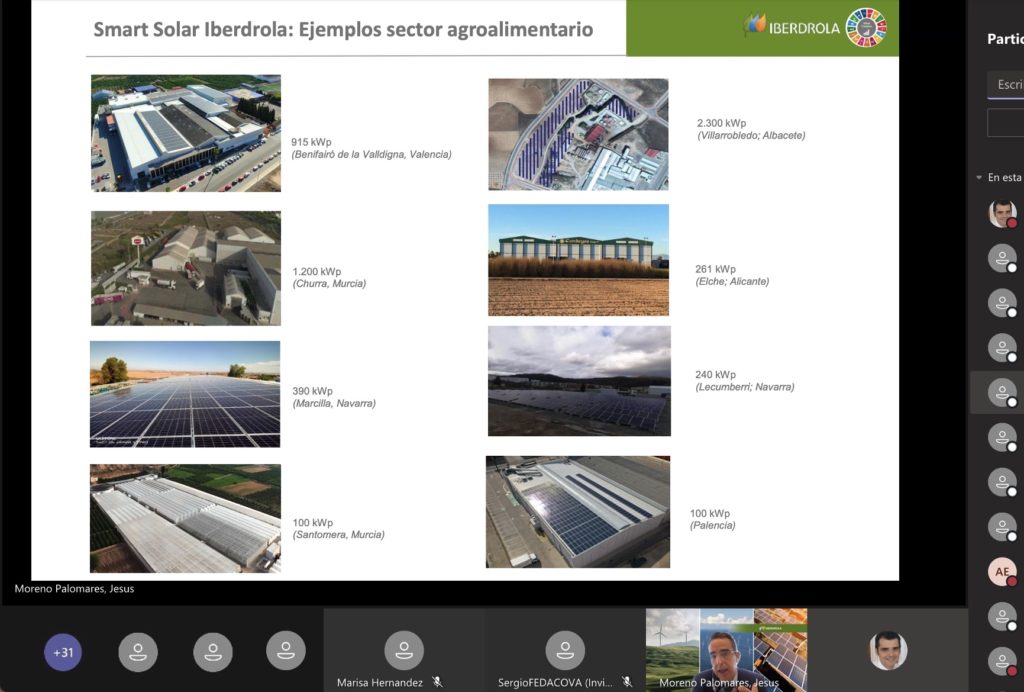Click SergioFEDACOVA's muted microphone icon
The height and width of the screenshot is (692, 1024).
pyautogui.click(x=627, y=682)
